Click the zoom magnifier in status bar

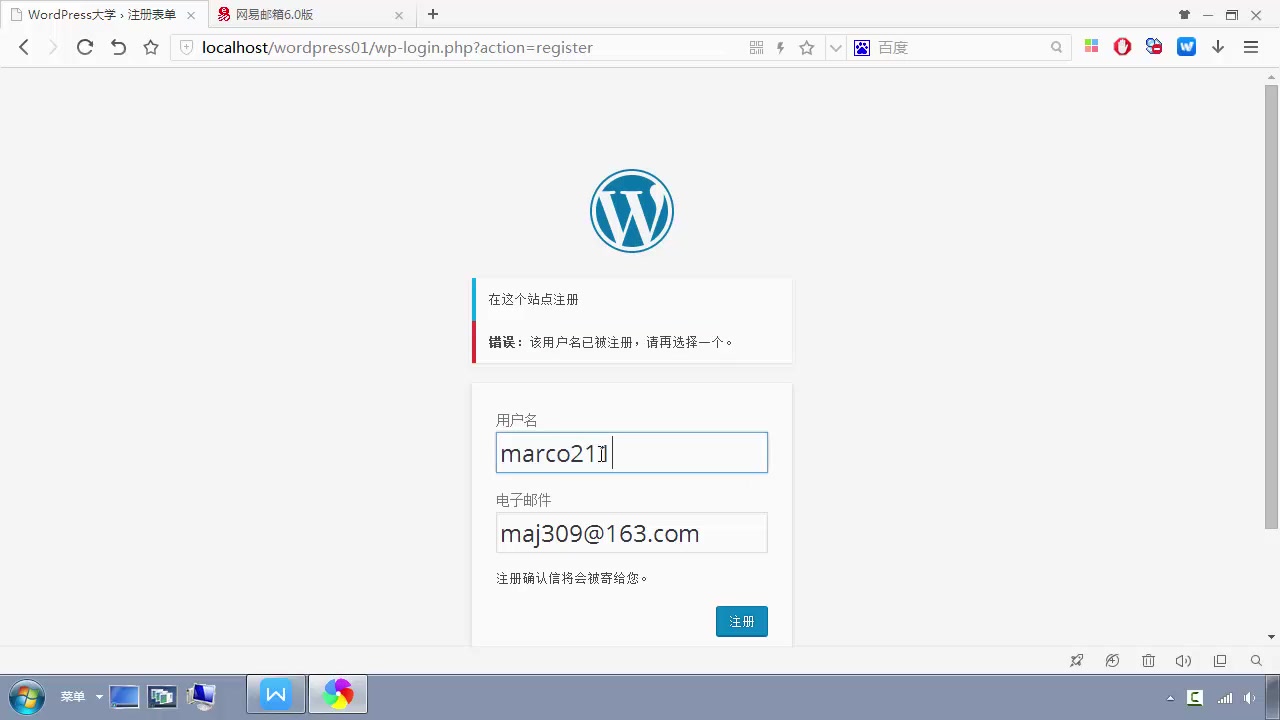tap(1256, 660)
